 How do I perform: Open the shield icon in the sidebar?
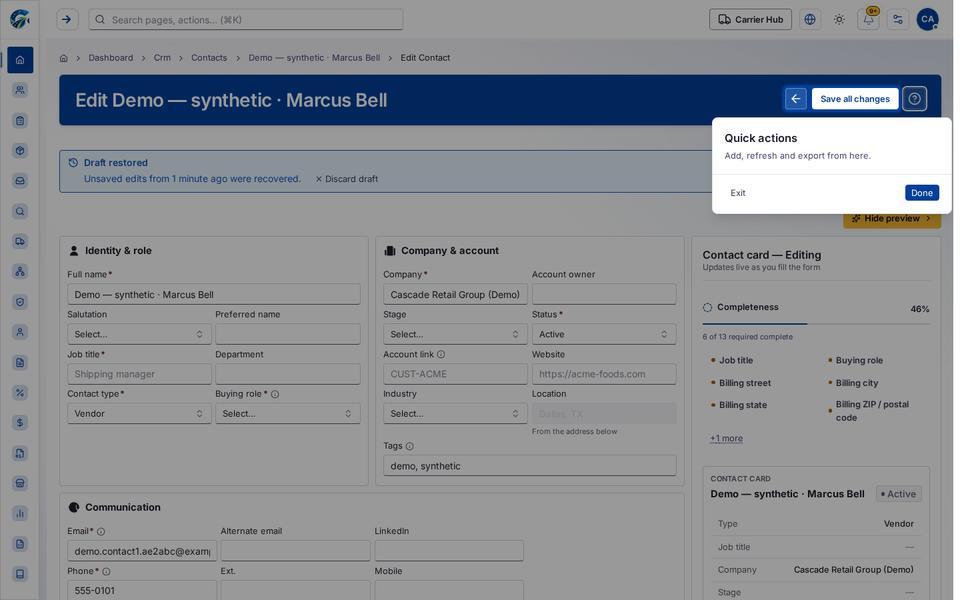(20, 302)
